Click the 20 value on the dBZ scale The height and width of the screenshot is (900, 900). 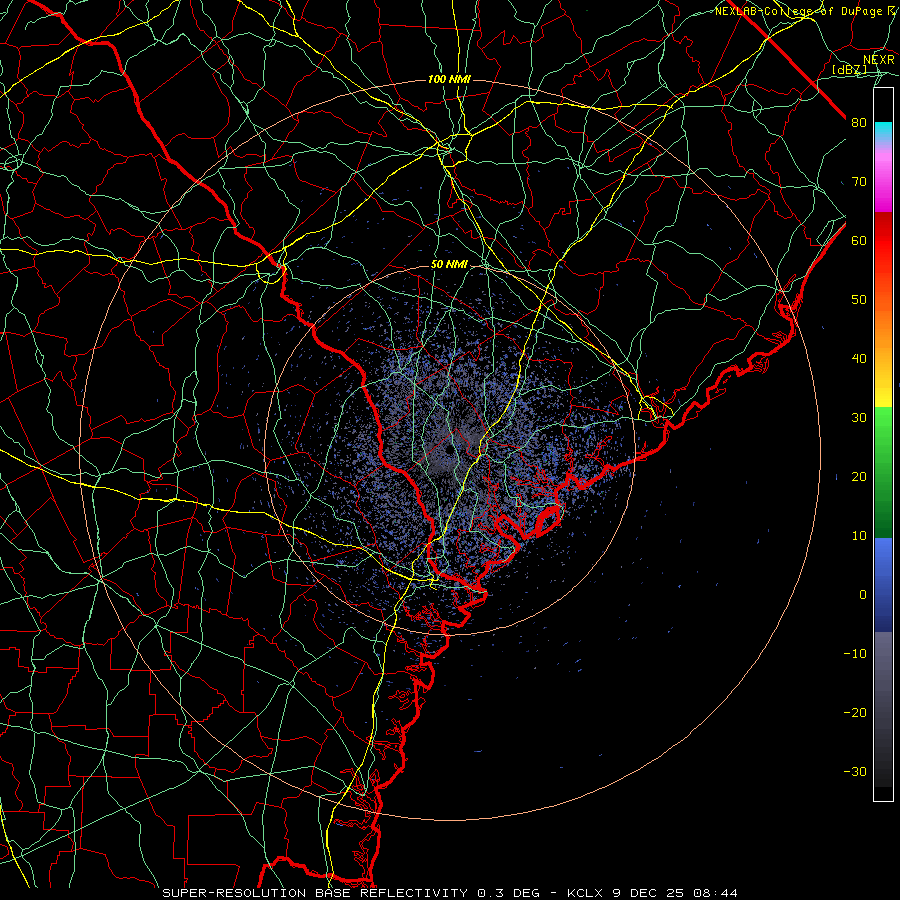(x=859, y=476)
